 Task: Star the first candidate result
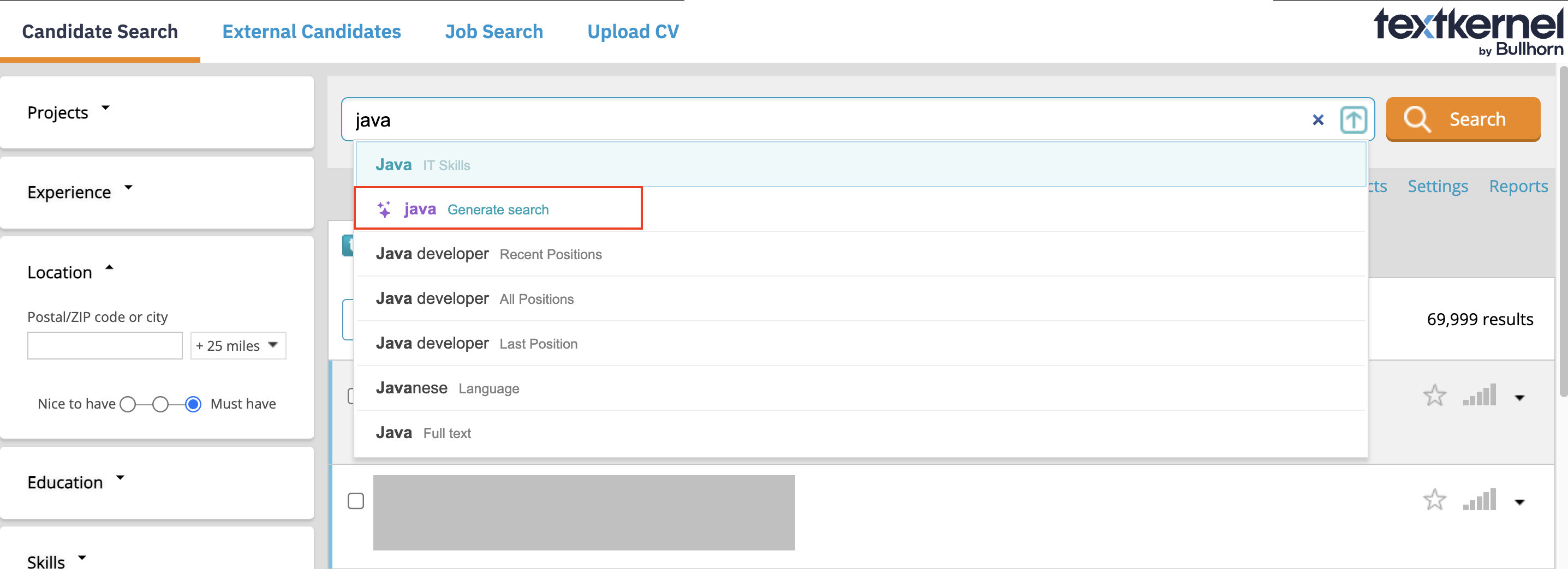1435,395
